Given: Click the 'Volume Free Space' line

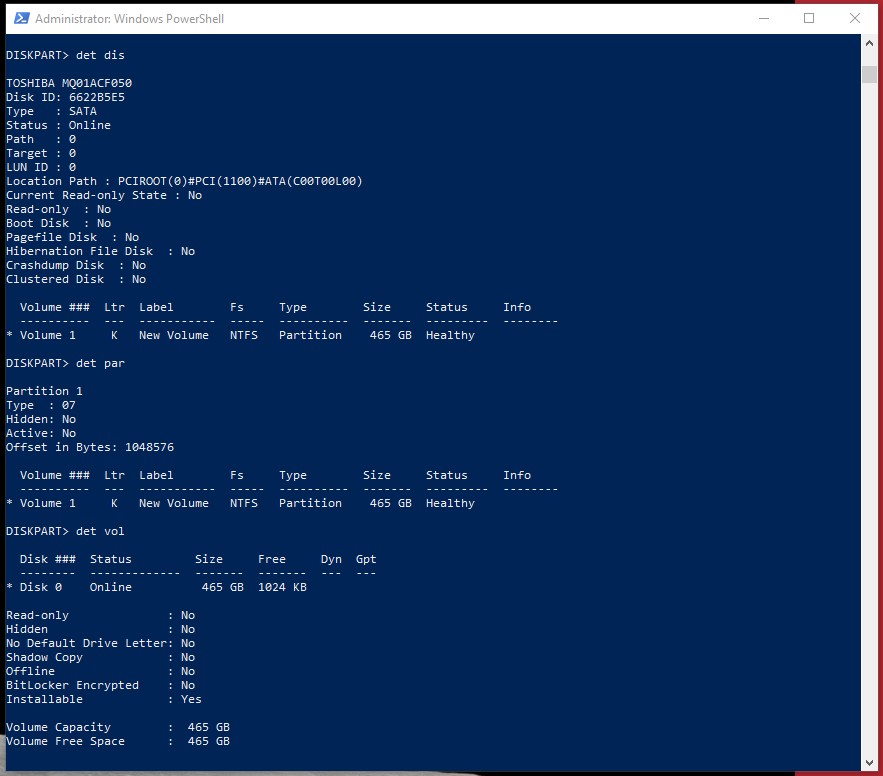Looking at the screenshot, I should pos(118,741).
